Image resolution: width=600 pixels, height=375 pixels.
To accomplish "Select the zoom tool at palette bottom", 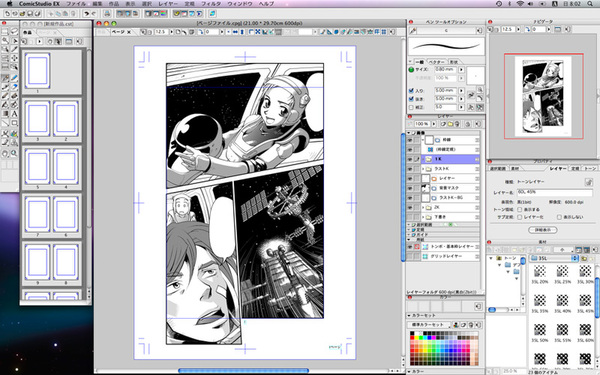I will pyautogui.click(x=14, y=153).
